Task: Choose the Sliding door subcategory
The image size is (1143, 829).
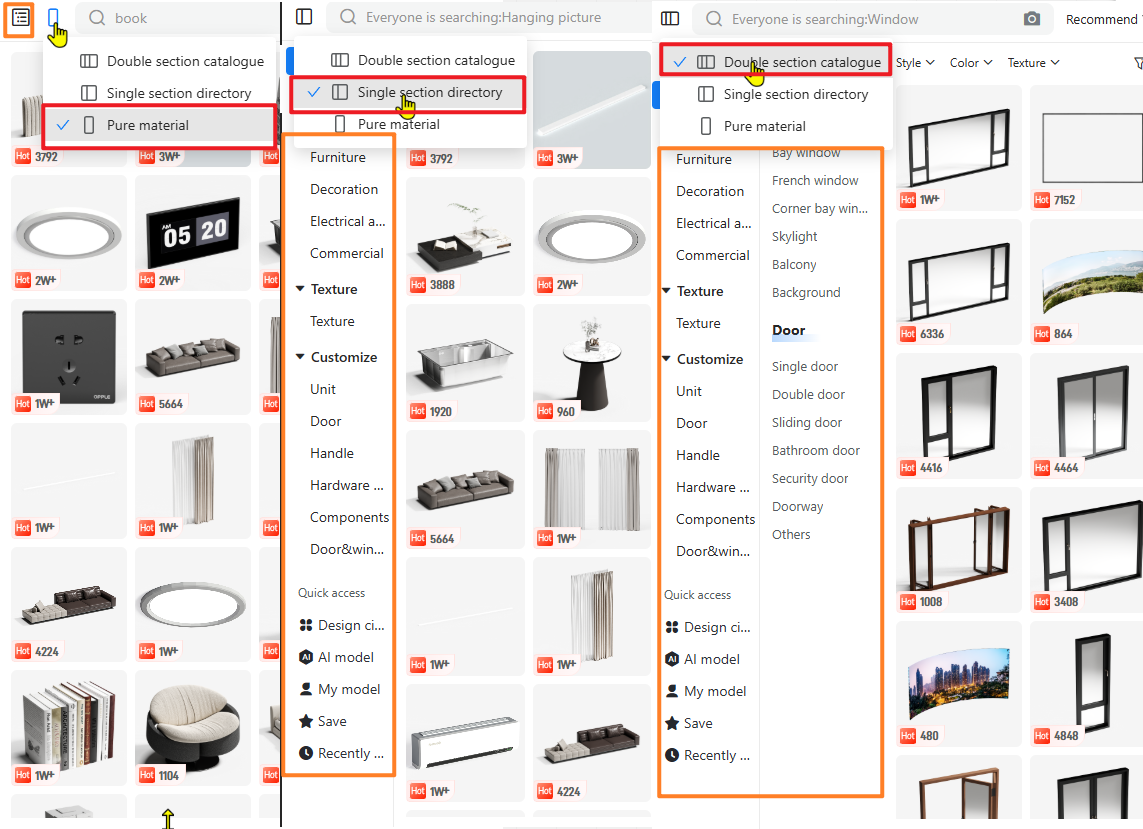Action: tap(807, 422)
